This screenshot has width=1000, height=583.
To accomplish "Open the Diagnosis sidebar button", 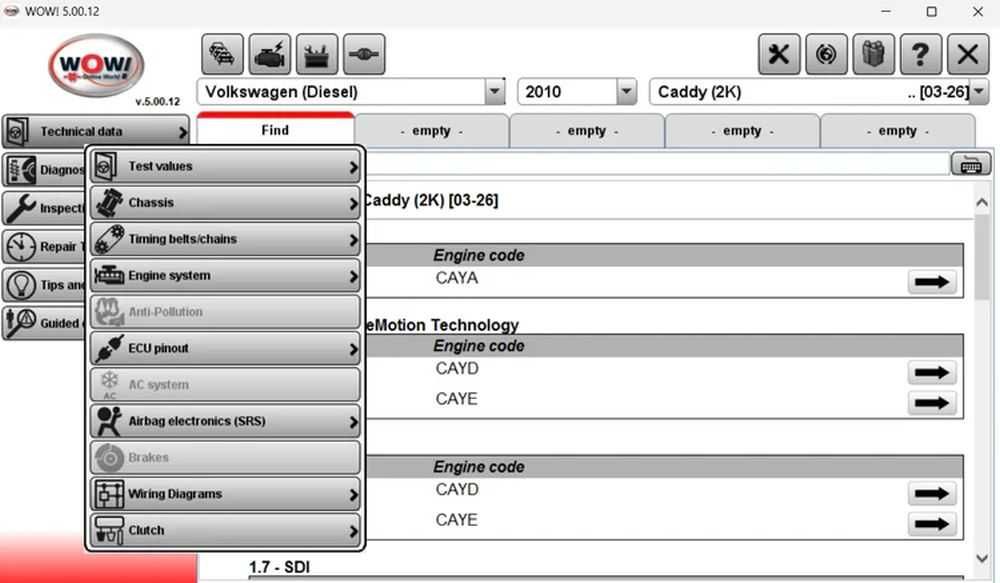I will [x=43, y=170].
